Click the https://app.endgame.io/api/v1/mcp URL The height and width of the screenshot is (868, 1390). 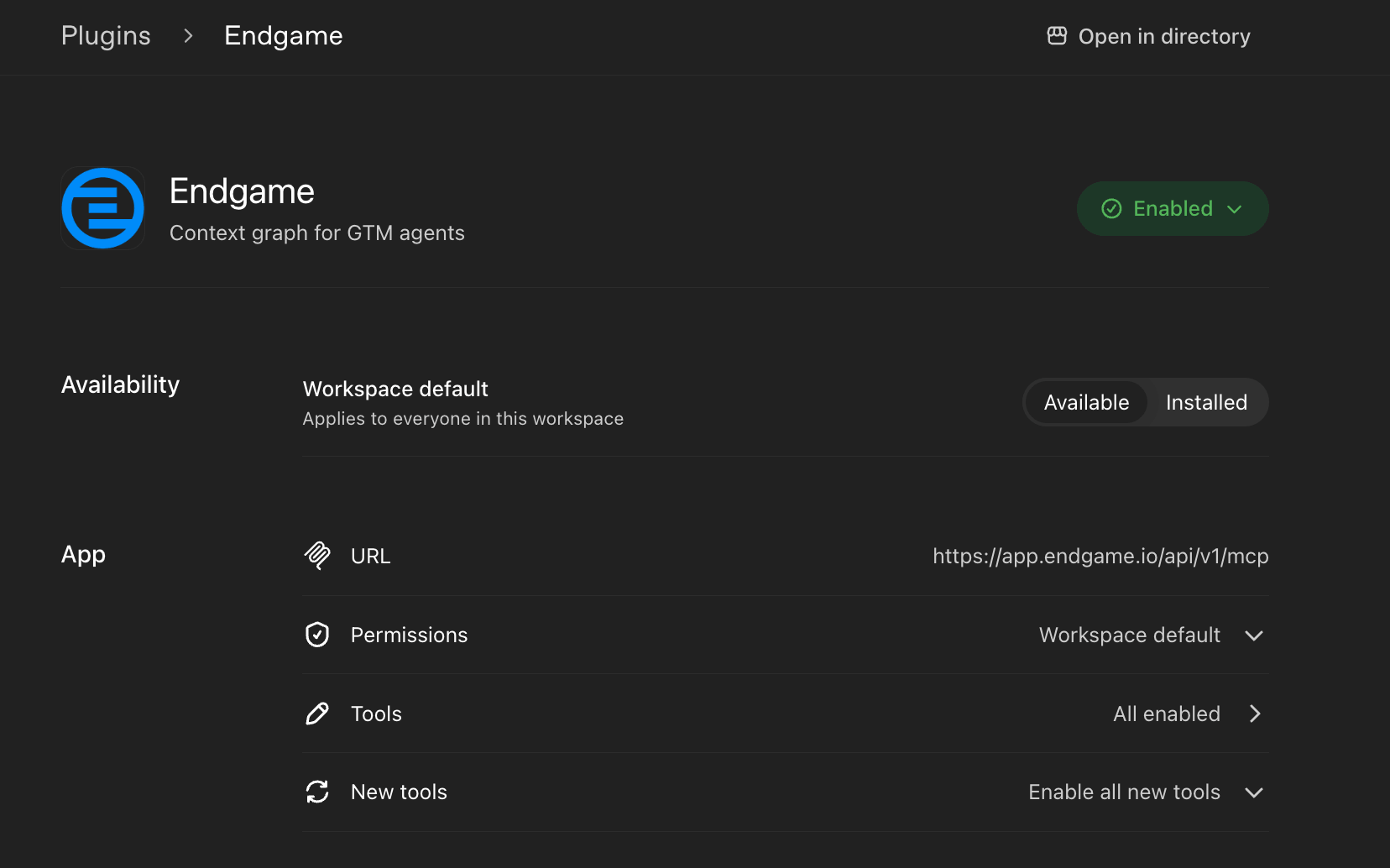tap(1100, 556)
